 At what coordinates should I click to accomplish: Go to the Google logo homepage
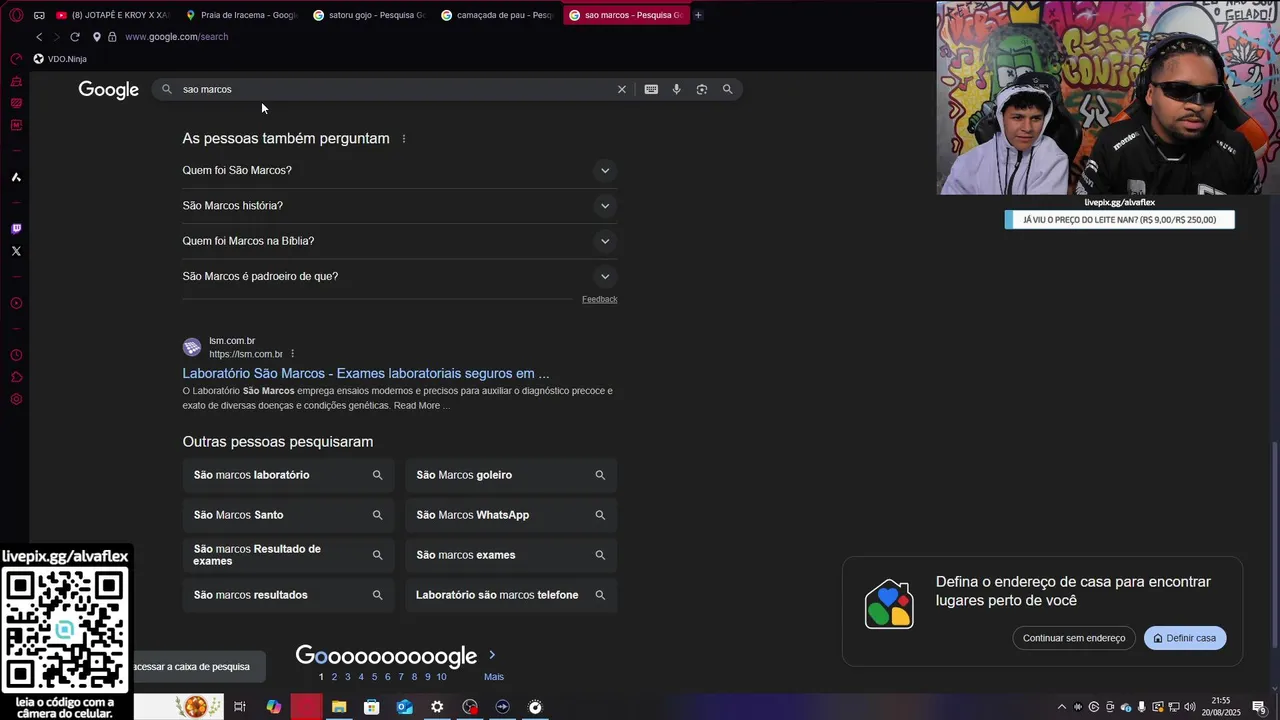point(109,90)
